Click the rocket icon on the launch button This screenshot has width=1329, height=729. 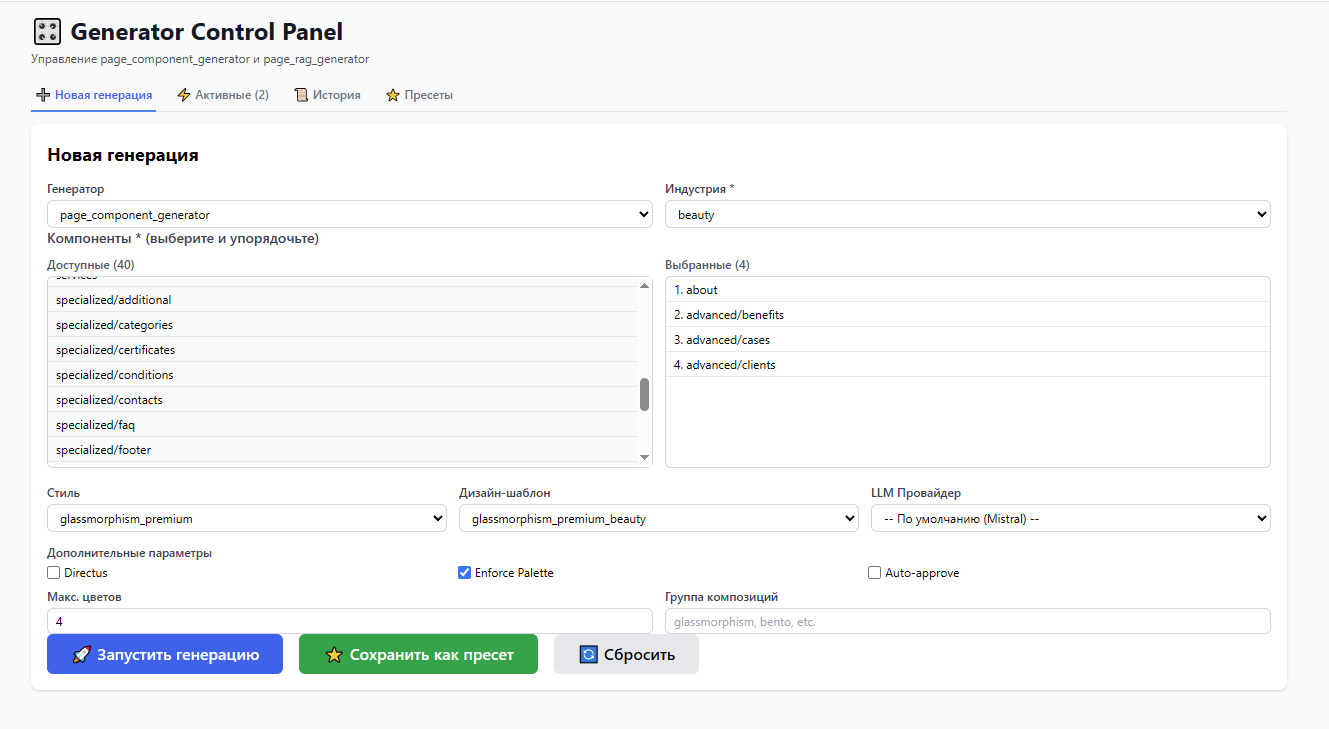[x=82, y=655]
